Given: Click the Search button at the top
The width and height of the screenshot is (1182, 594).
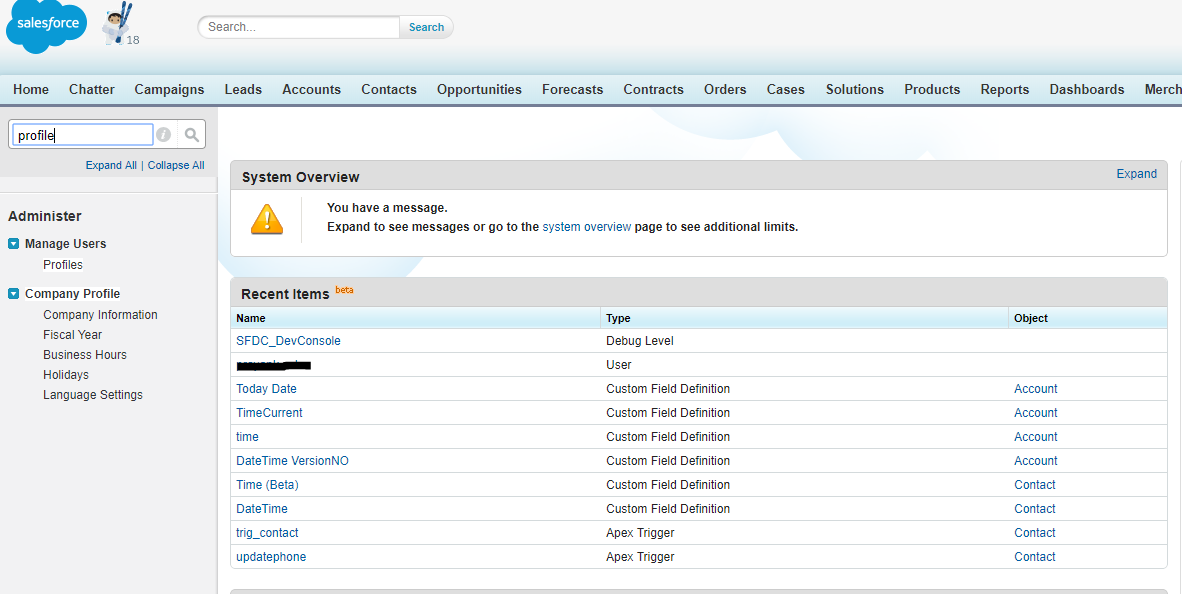Looking at the screenshot, I should click(x=426, y=27).
